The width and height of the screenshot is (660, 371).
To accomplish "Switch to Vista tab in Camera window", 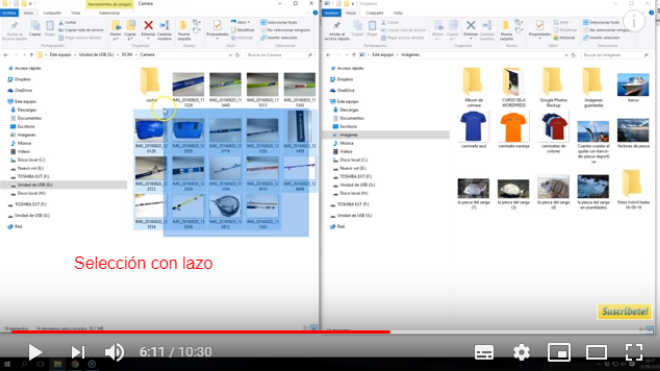I will [75, 13].
